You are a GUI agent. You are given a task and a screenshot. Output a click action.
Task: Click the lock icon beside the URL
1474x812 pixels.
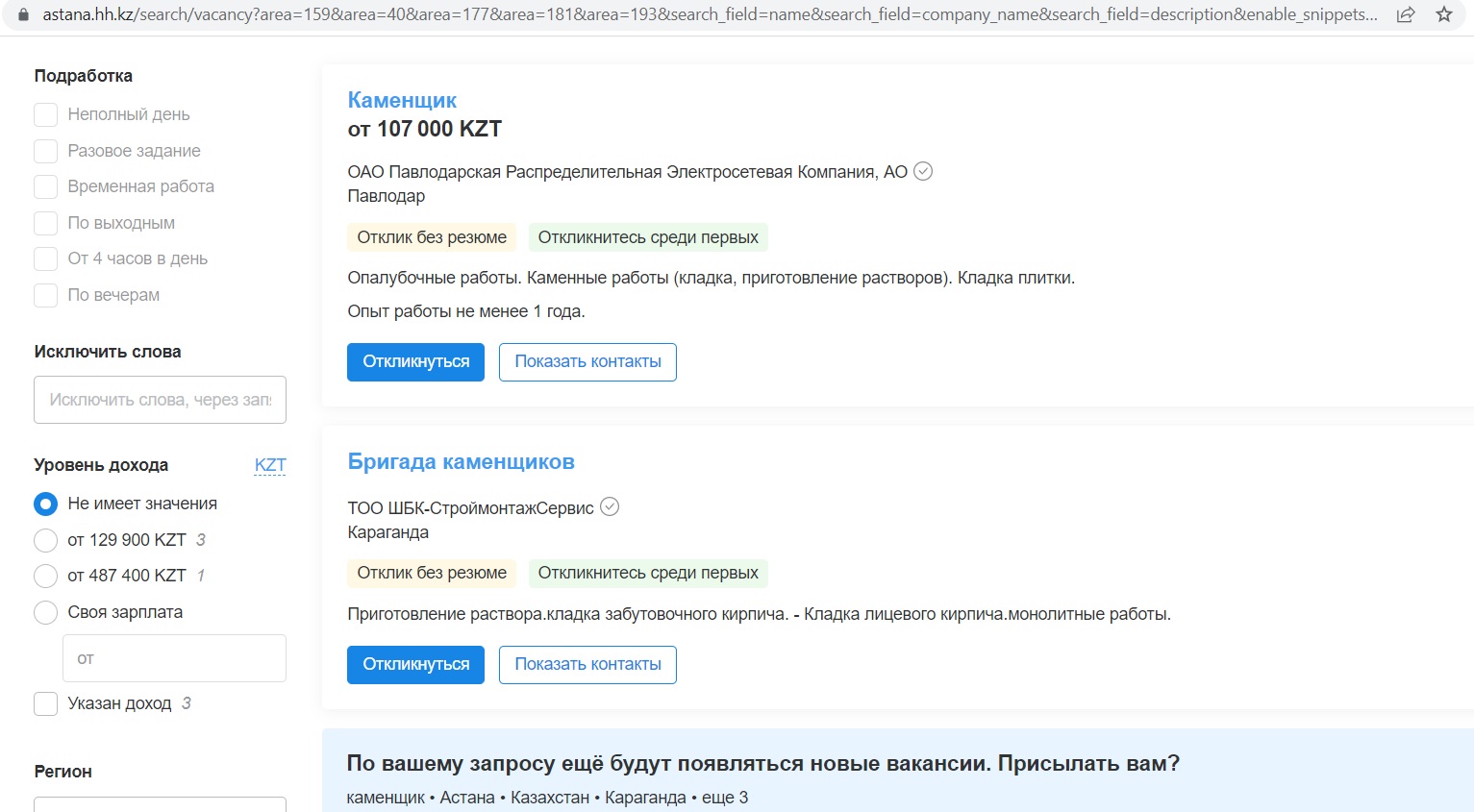(x=23, y=15)
